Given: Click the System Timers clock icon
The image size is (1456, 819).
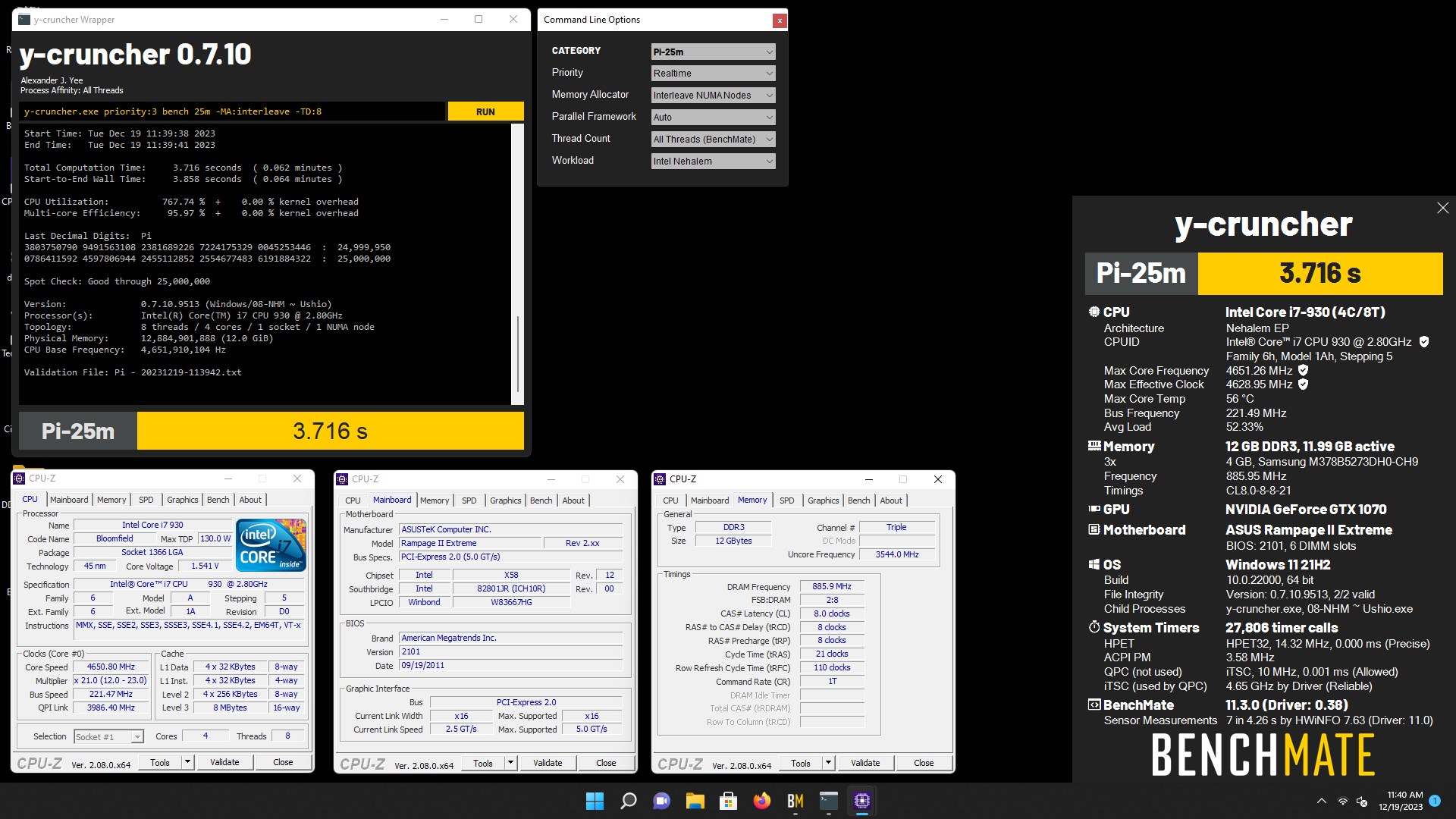Looking at the screenshot, I should coord(1094,627).
